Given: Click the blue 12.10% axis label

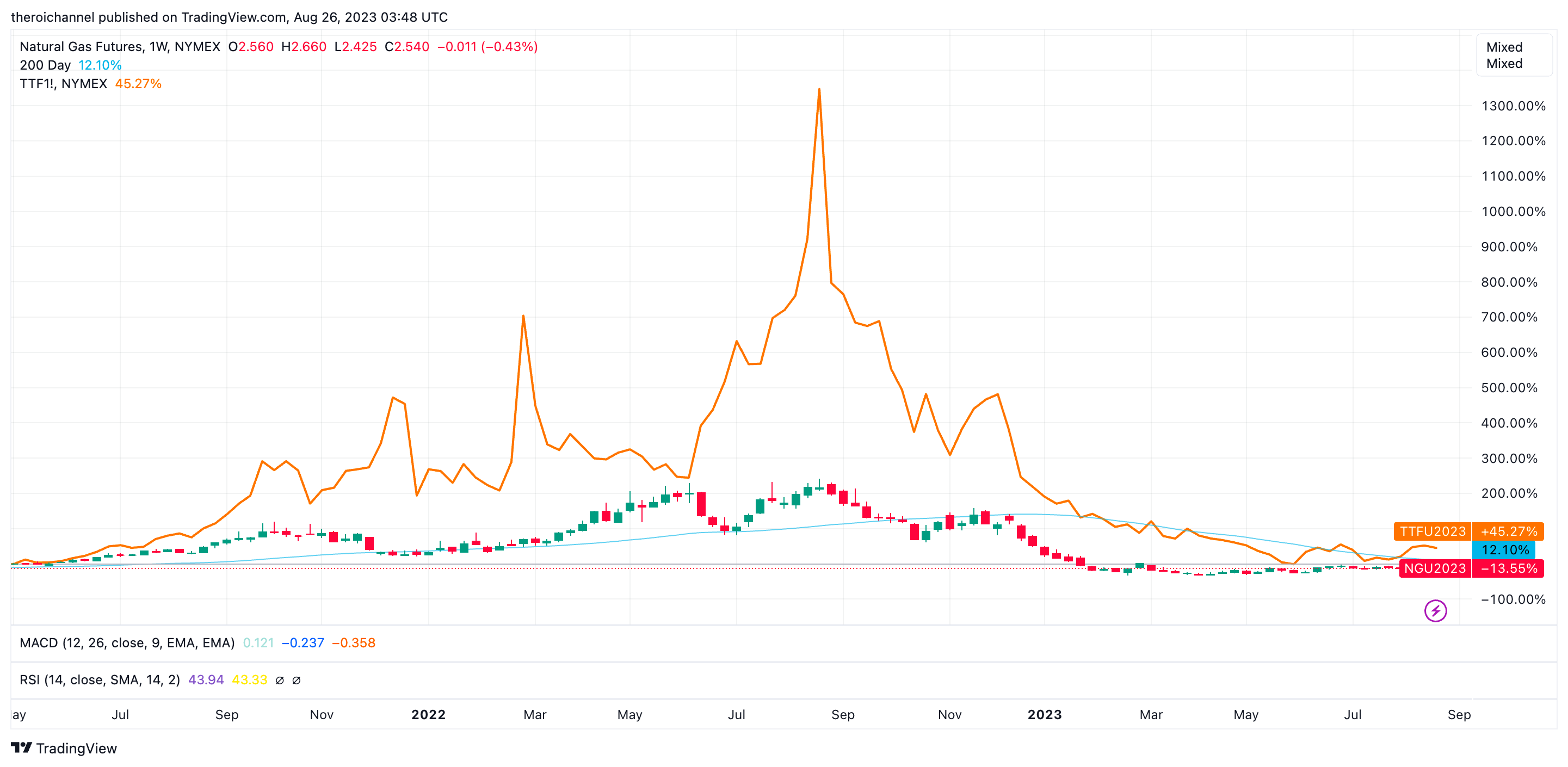Looking at the screenshot, I should pyautogui.click(x=1504, y=549).
